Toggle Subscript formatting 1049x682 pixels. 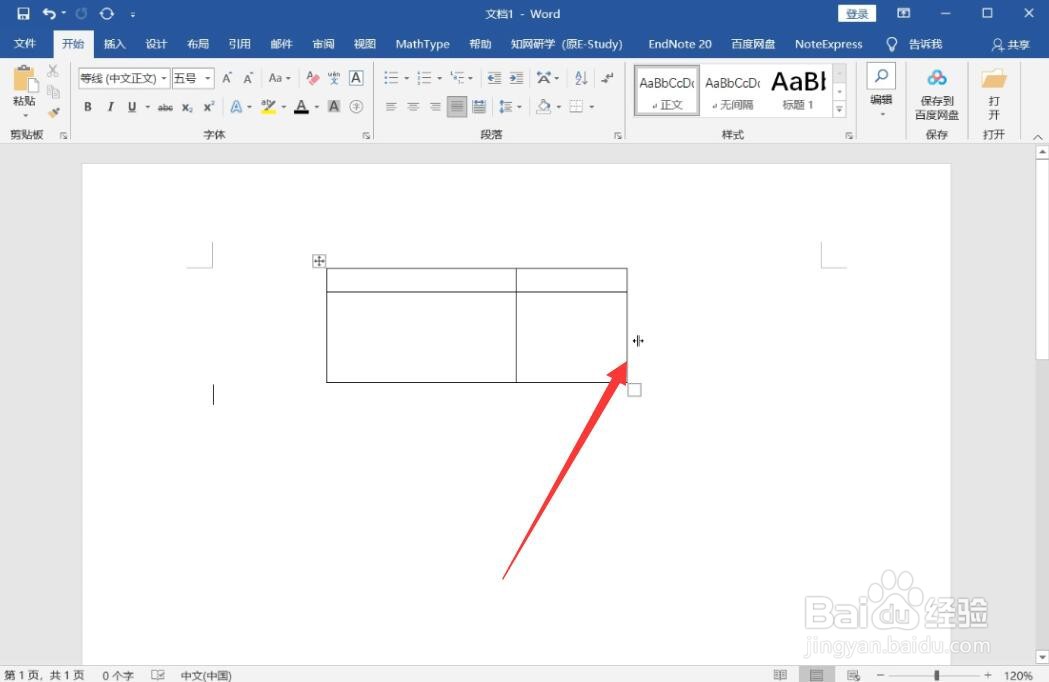point(187,106)
